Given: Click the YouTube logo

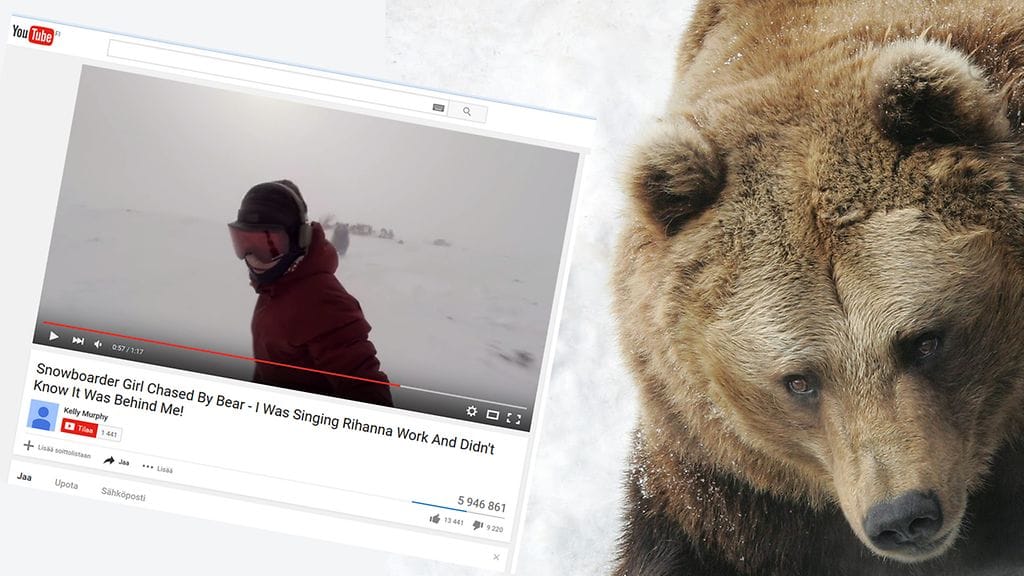Looking at the screenshot, I should 34,34.
